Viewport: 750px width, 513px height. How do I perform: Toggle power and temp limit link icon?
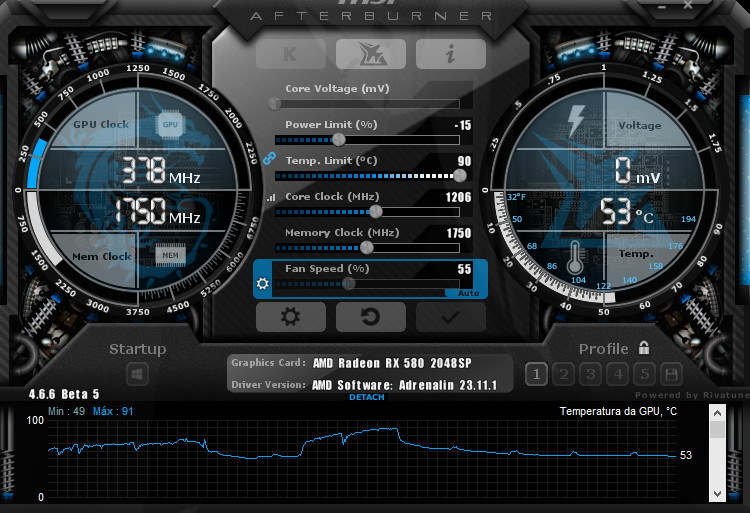[x=269, y=158]
